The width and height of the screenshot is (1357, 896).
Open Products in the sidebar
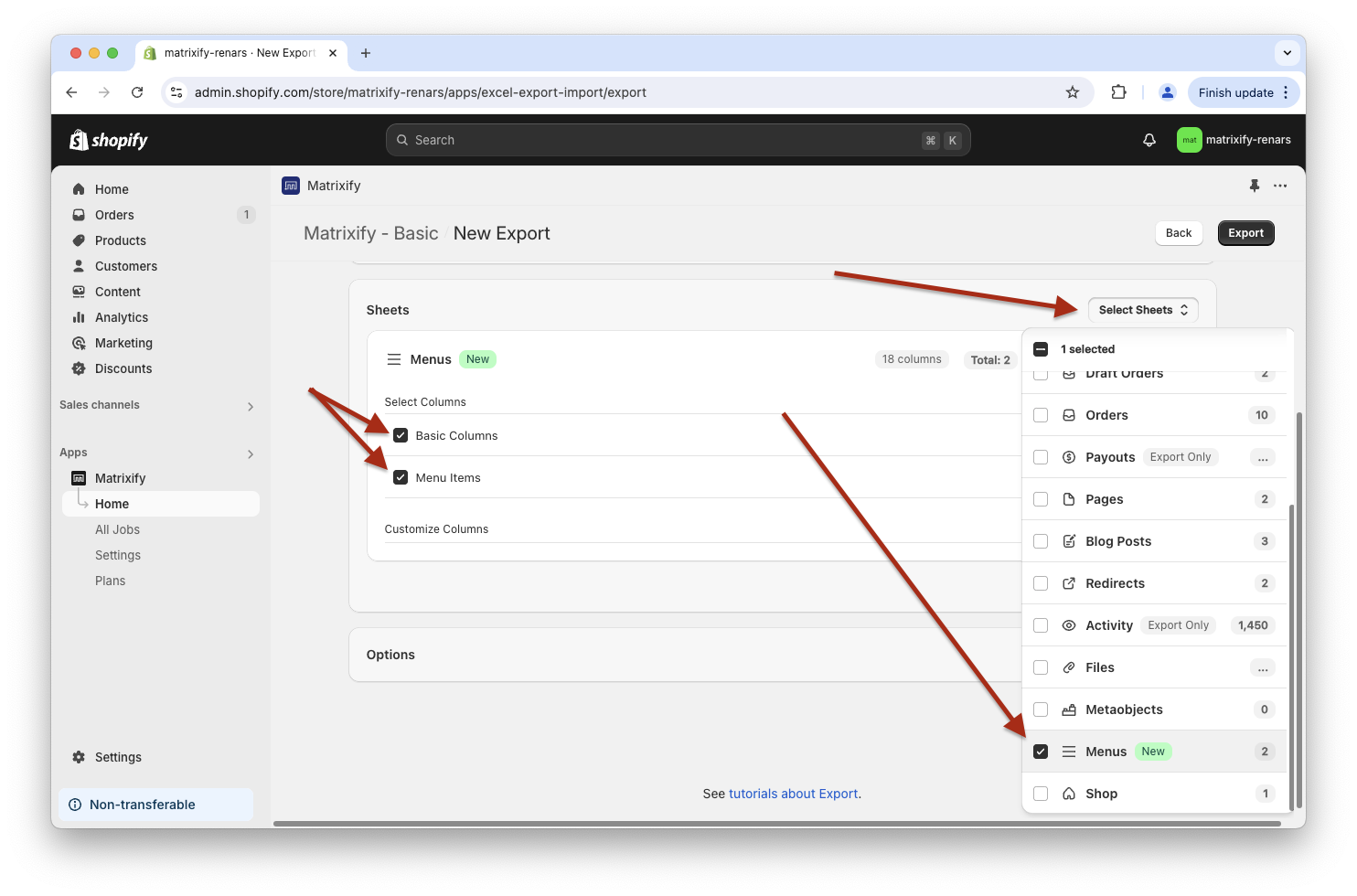(x=120, y=240)
